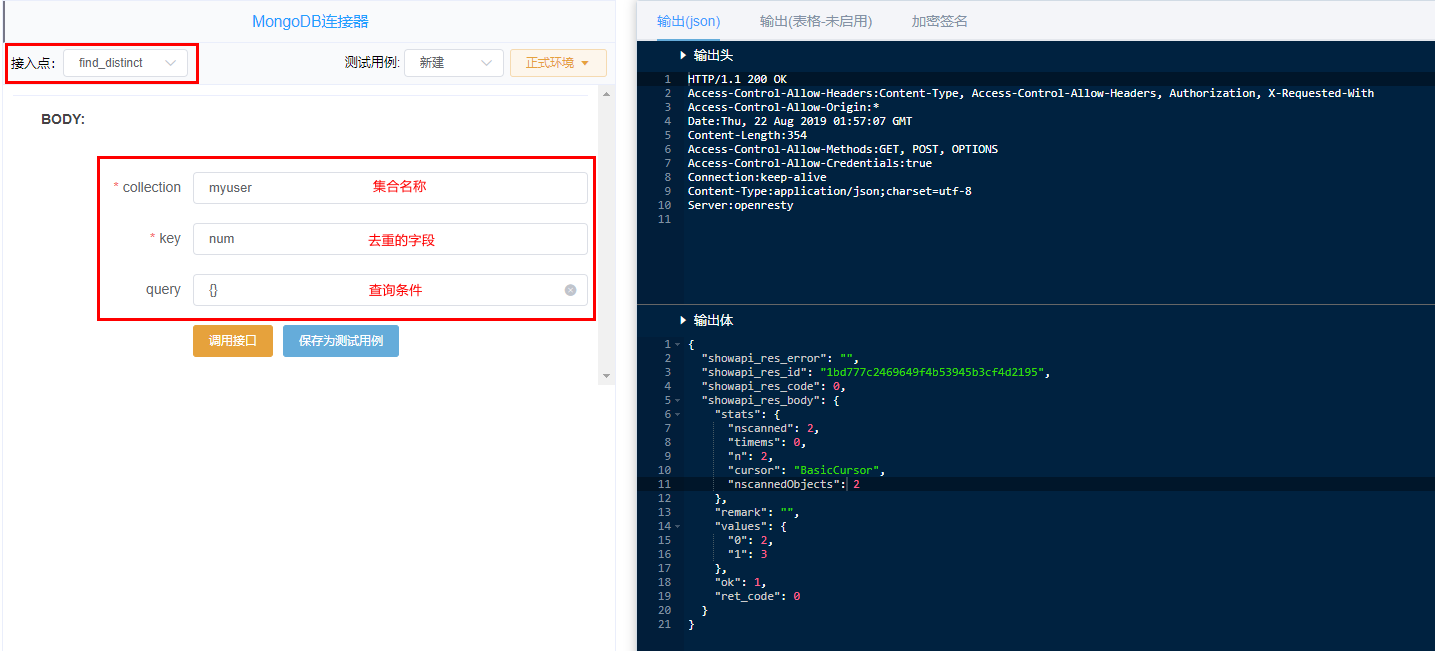Click the Content-Length:354 header line

click(x=747, y=135)
